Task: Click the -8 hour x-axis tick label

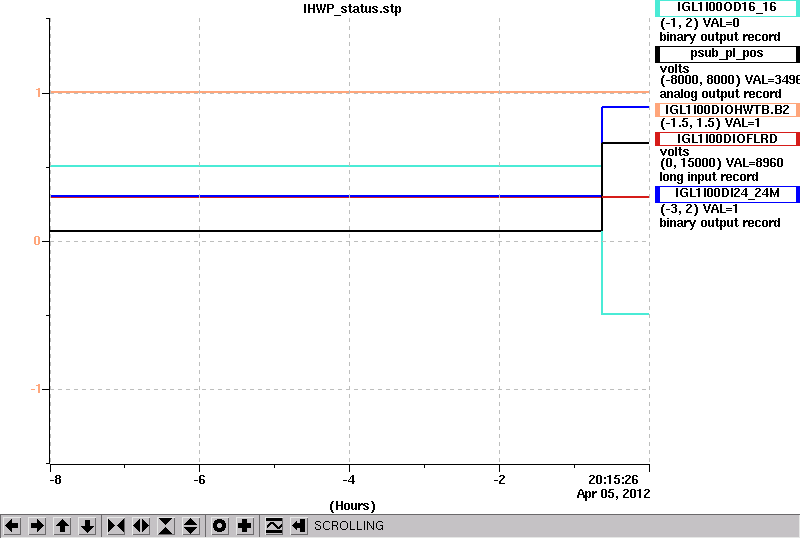Action: pos(55,480)
